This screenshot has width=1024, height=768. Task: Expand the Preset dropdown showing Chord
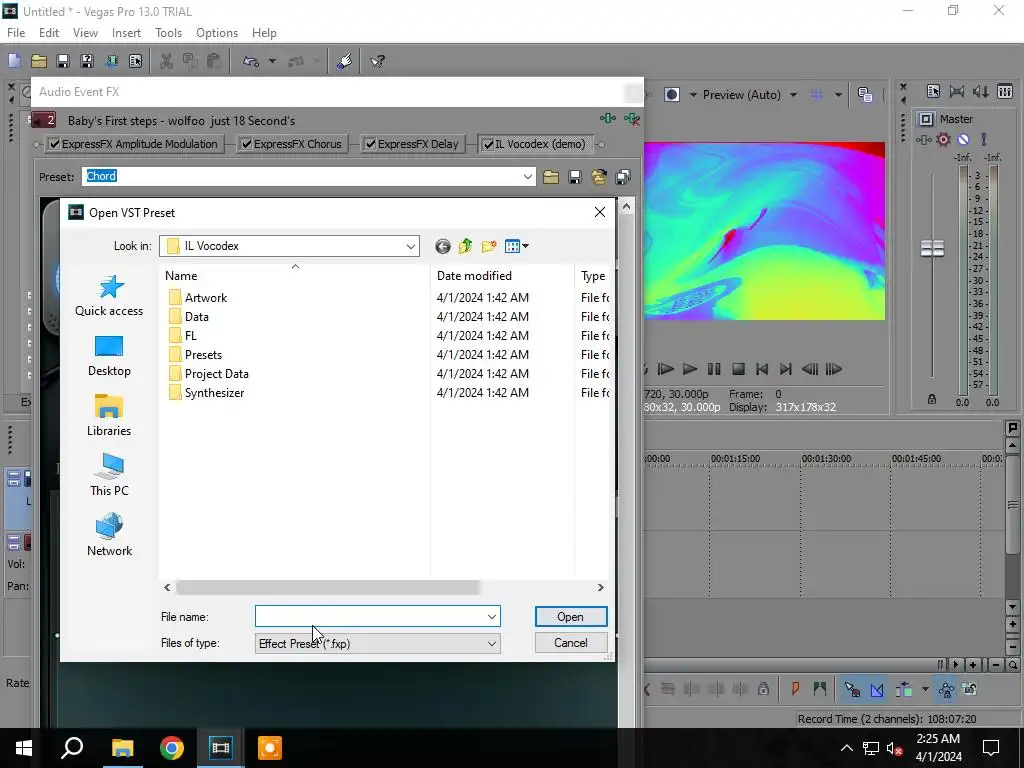[x=528, y=176]
